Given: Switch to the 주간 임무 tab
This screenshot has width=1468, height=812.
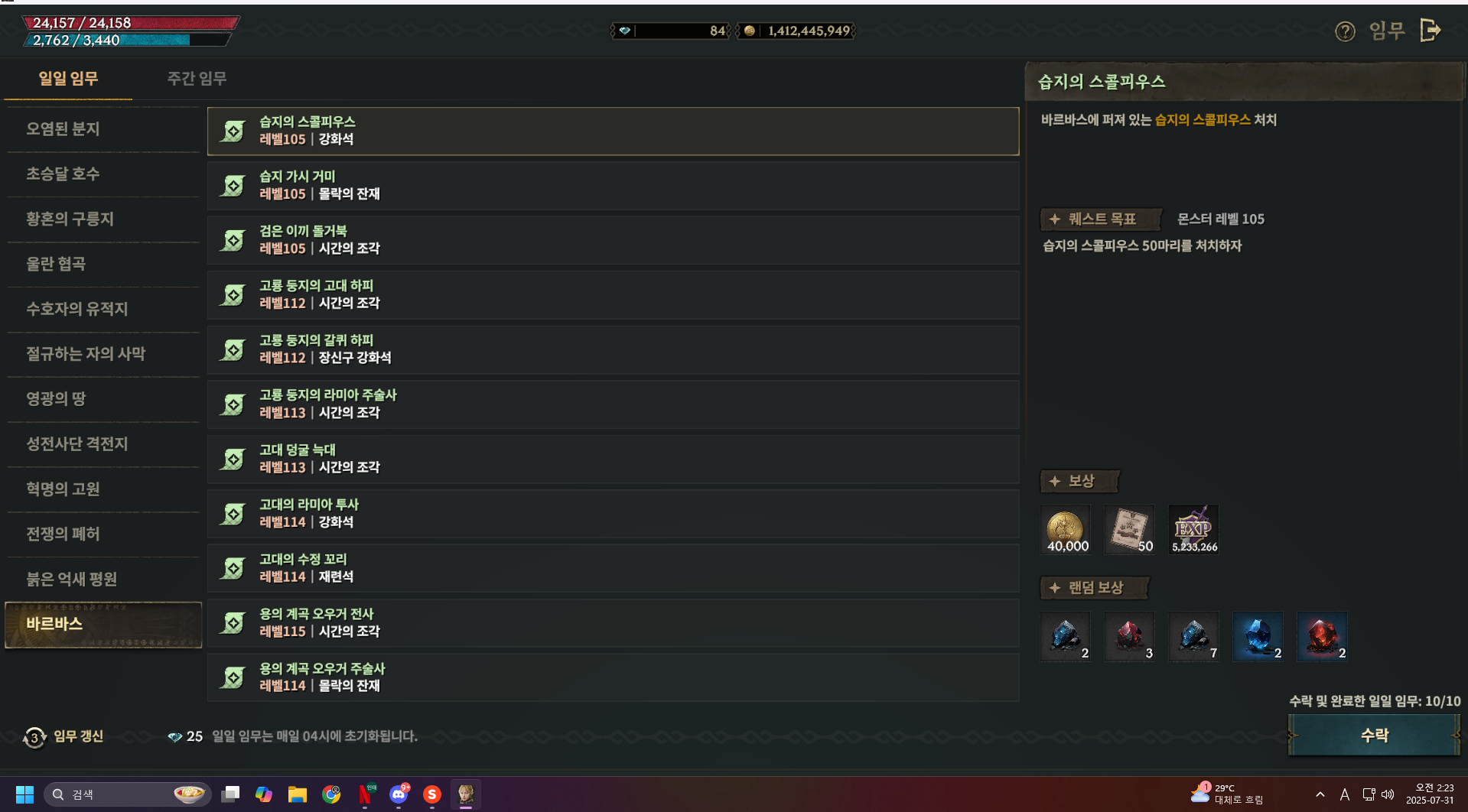Looking at the screenshot, I should click(197, 78).
